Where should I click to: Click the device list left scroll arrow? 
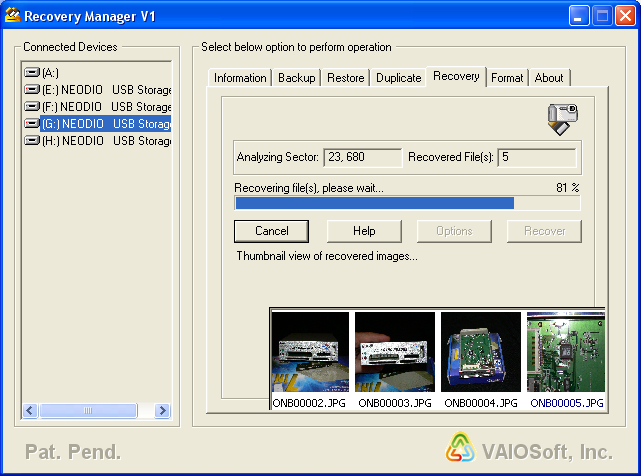30,410
